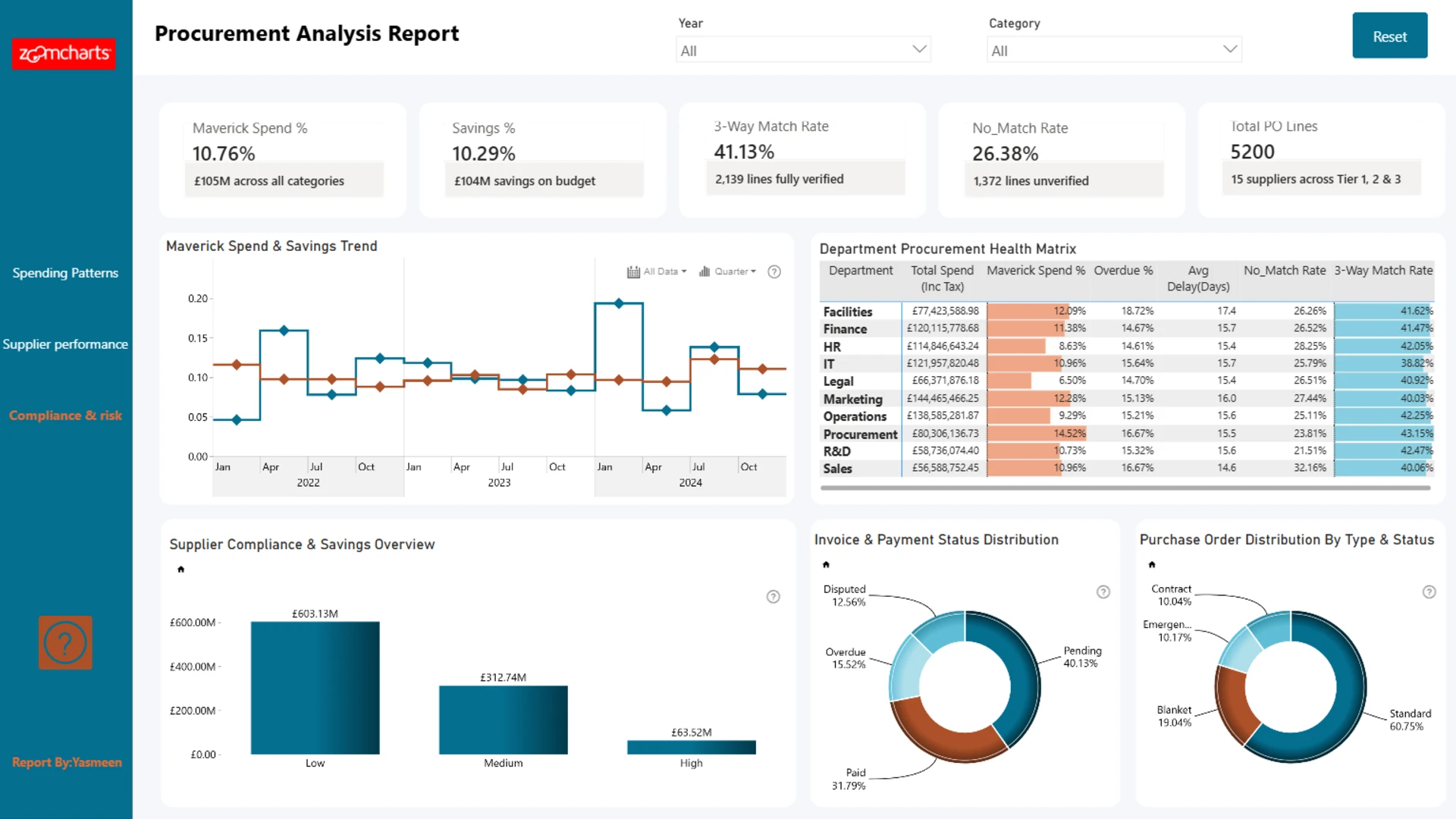Click the Disputed 12.56% label
Viewport: 1456px width, 819px height.
(845, 595)
